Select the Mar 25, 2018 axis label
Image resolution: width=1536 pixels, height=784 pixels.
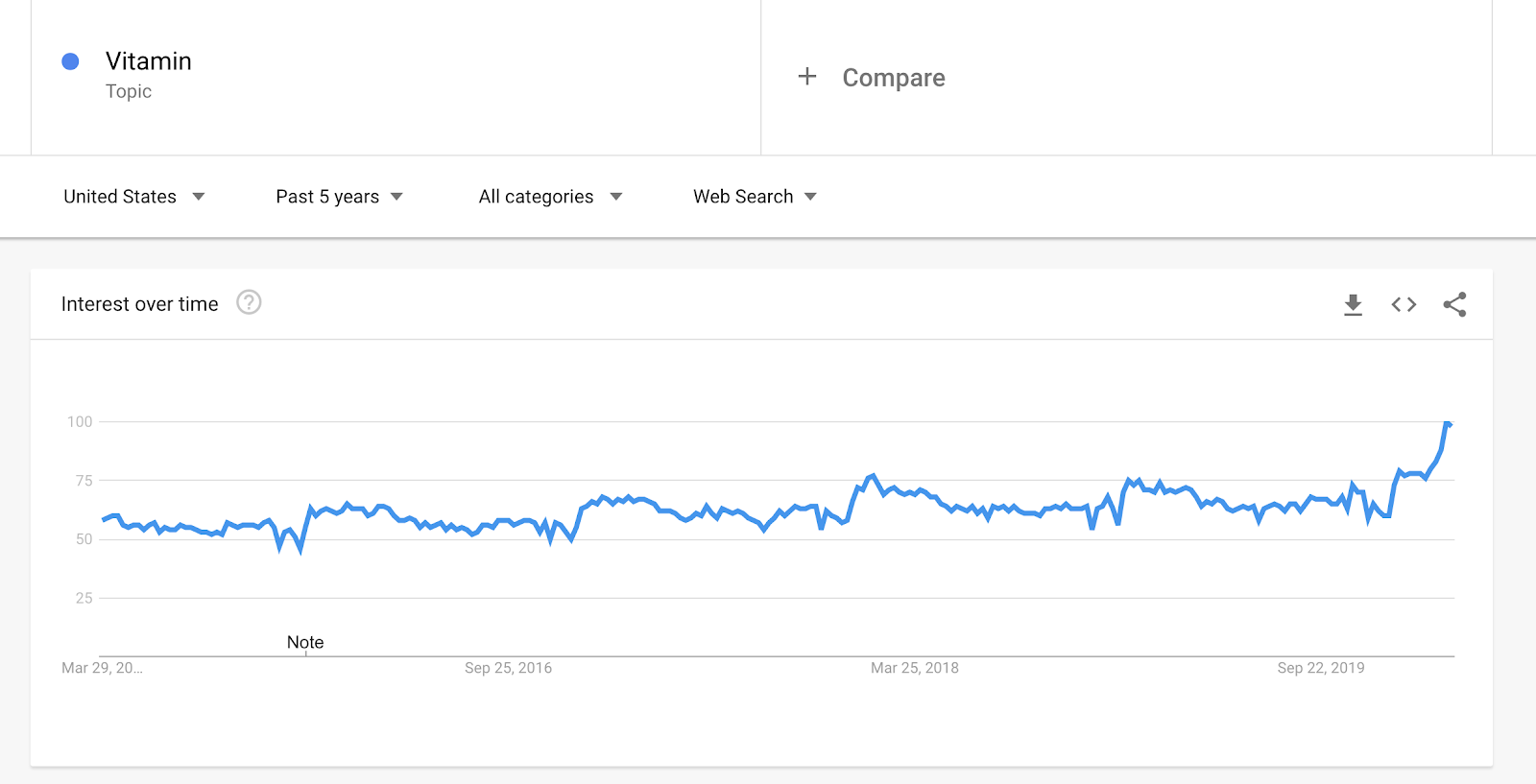tap(915, 668)
